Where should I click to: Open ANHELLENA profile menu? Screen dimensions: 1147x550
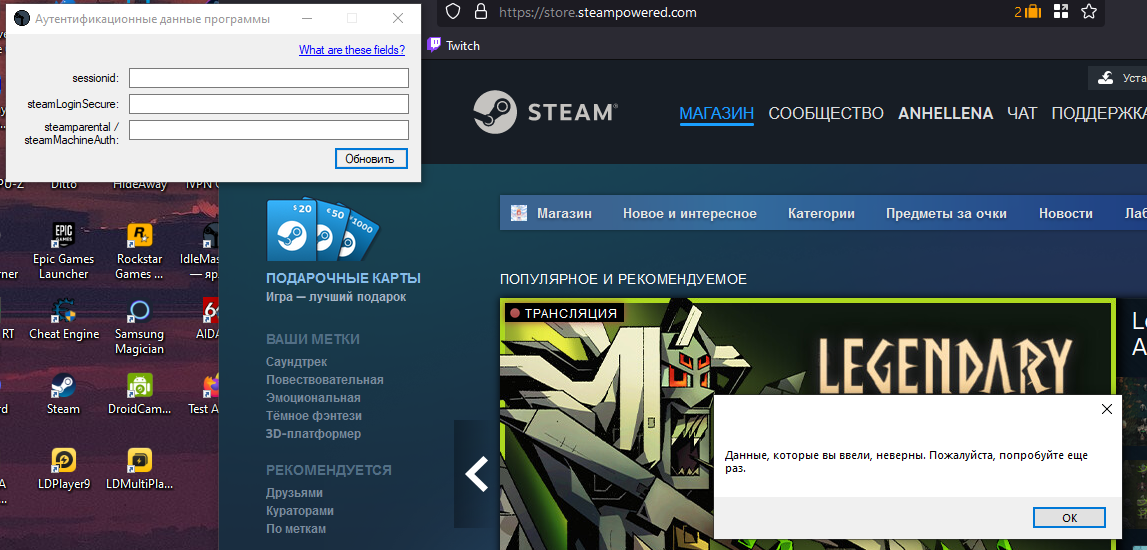tap(945, 113)
